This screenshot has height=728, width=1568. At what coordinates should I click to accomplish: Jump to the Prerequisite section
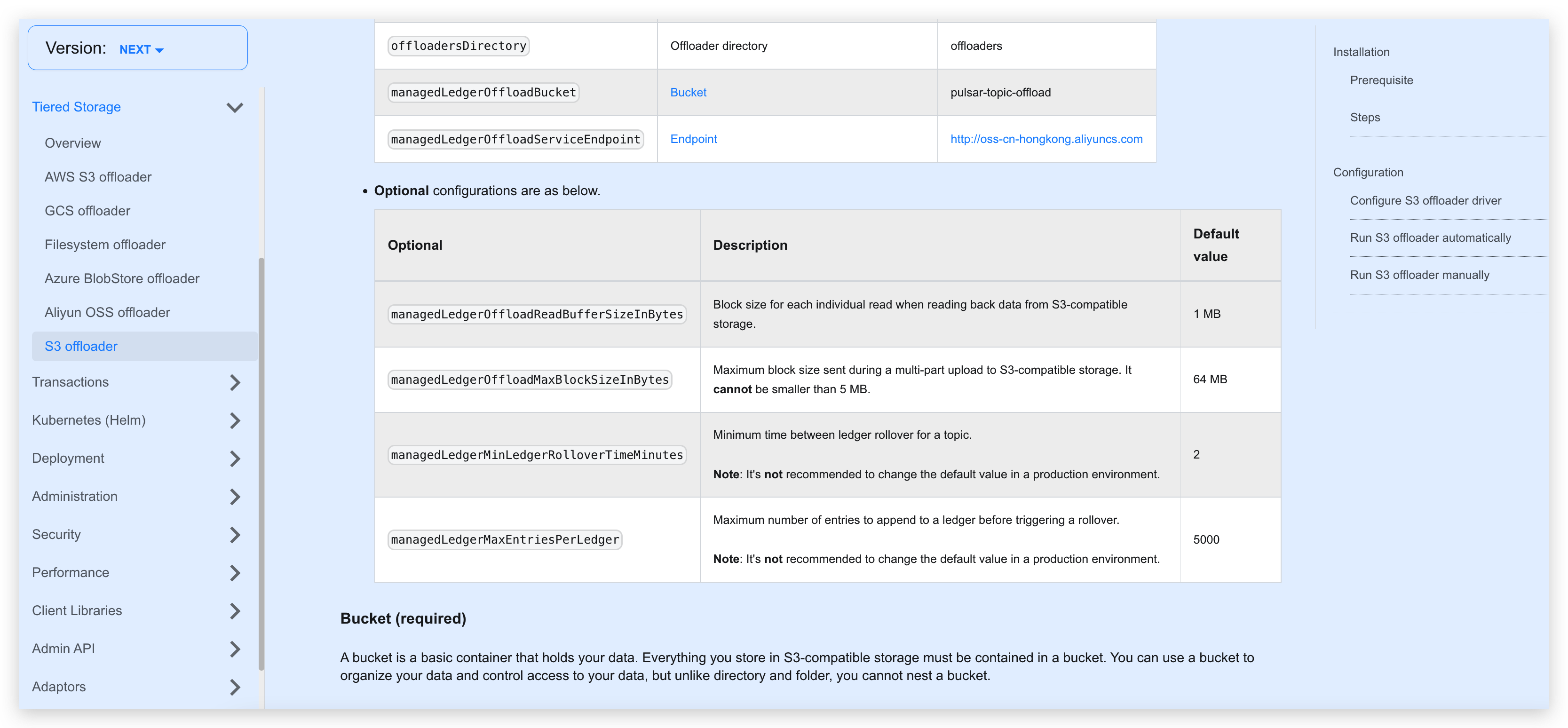(1381, 80)
